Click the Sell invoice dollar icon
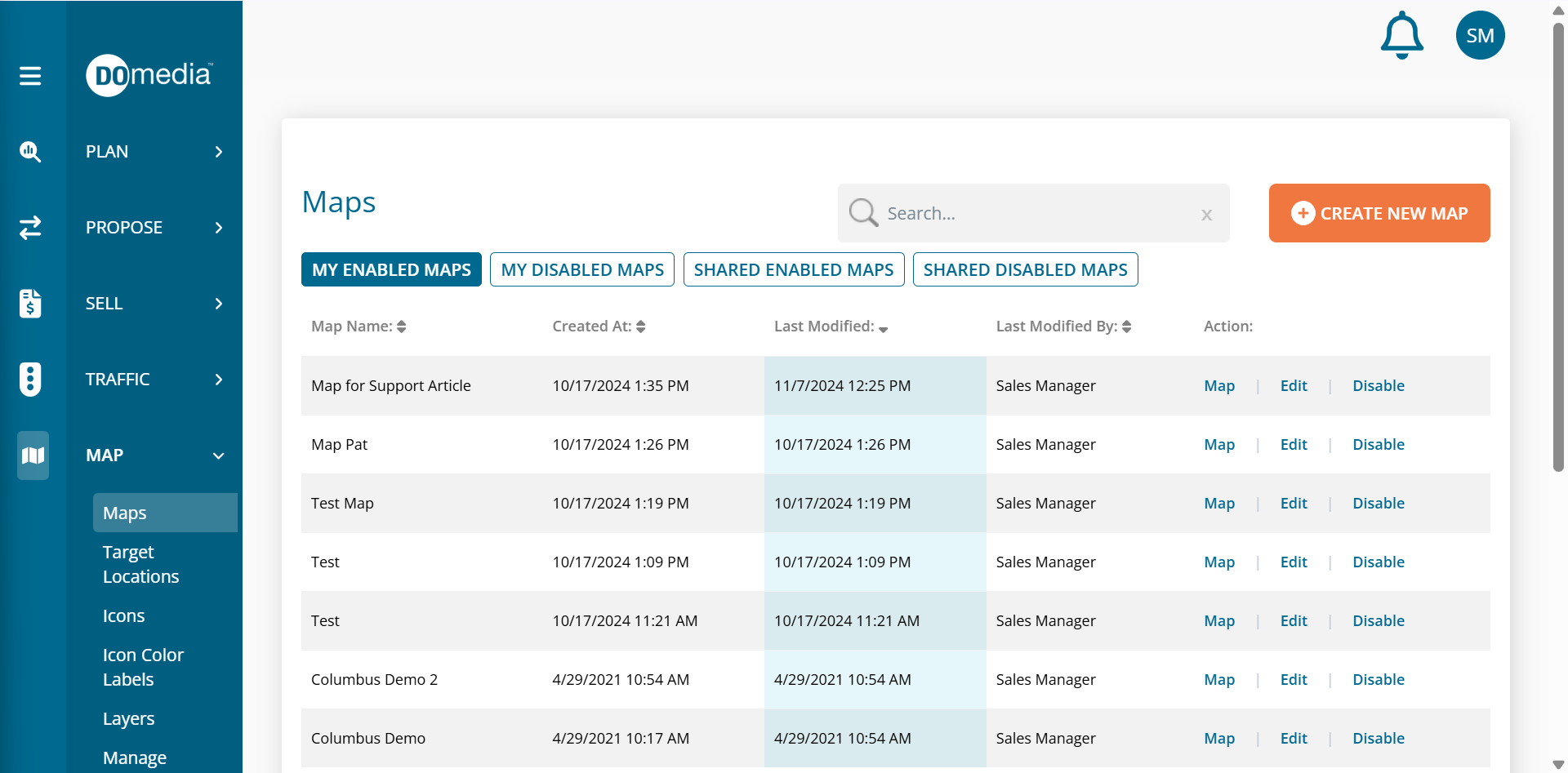Screen dimensions: 1568x773 (30, 304)
